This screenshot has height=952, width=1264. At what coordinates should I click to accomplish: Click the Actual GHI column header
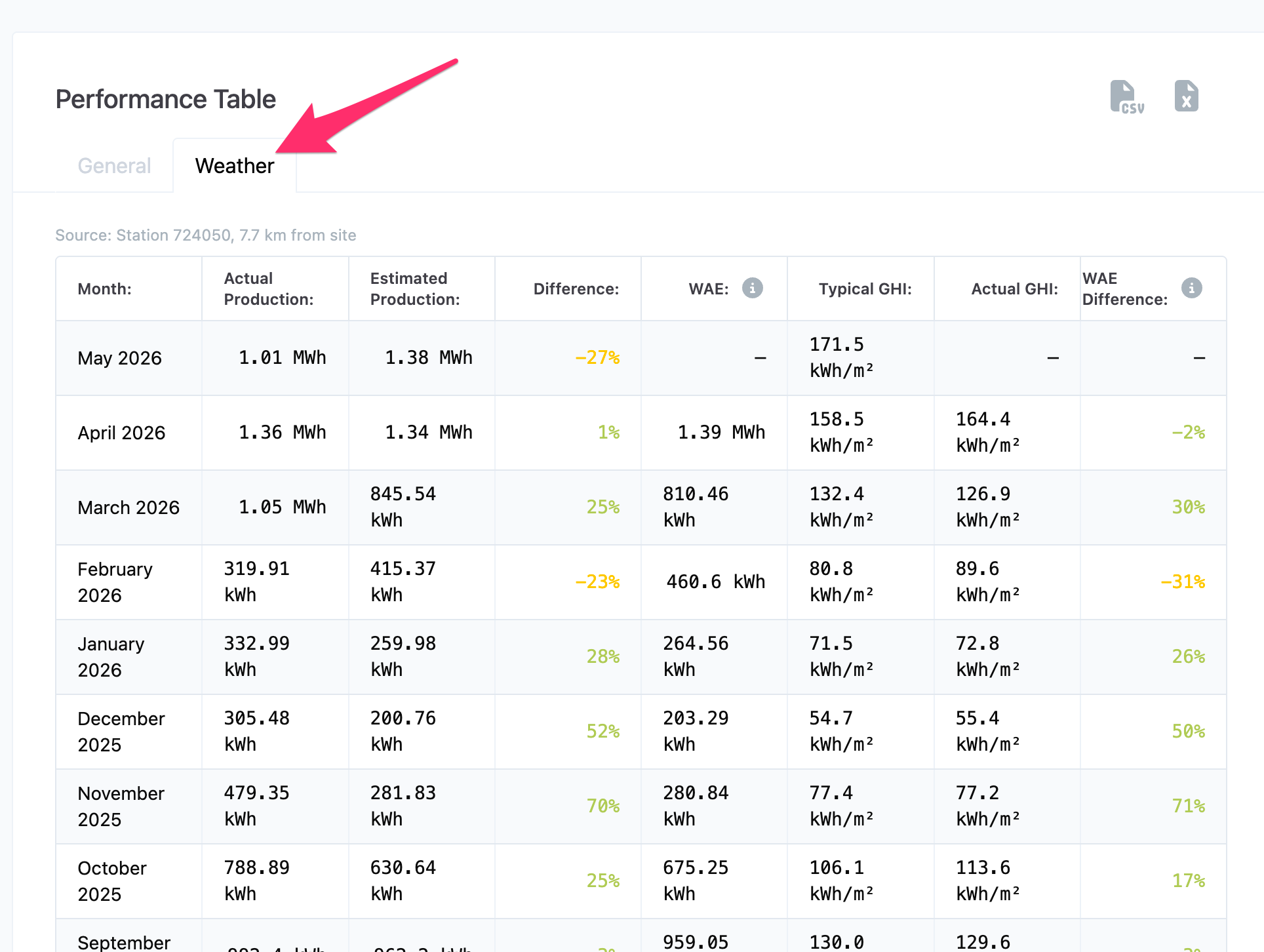(1014, 289)
